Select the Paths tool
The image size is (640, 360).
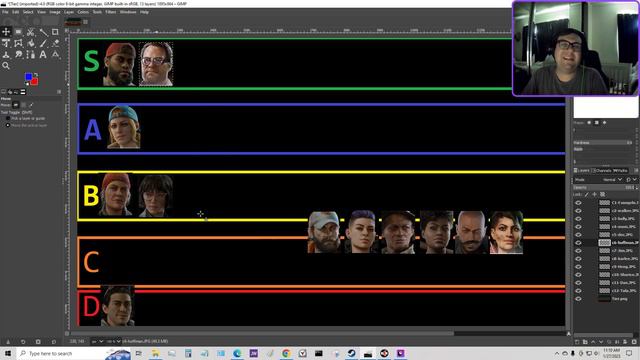pos(31,55)
